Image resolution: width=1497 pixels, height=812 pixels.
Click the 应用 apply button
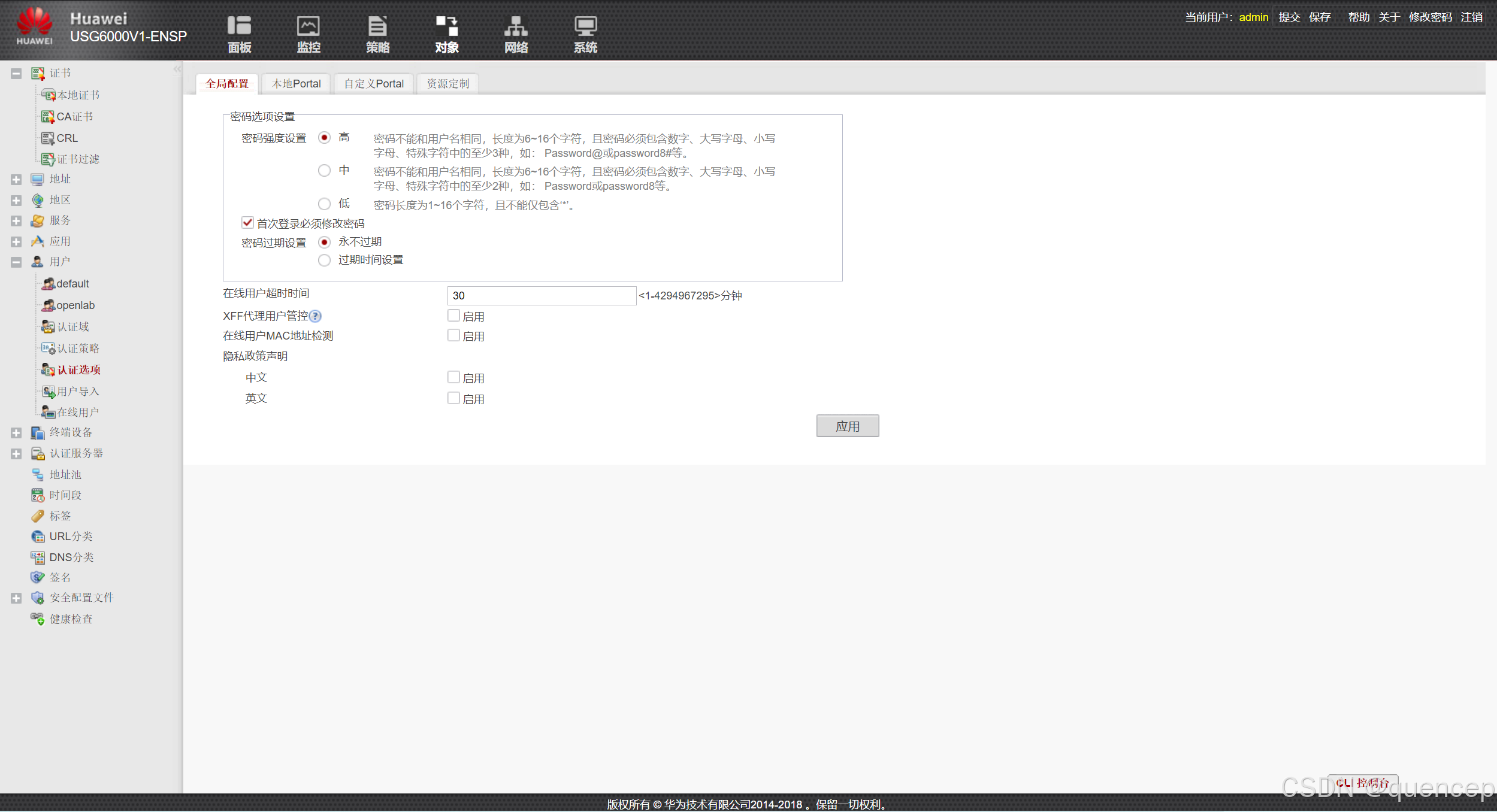tap(847, 426)
